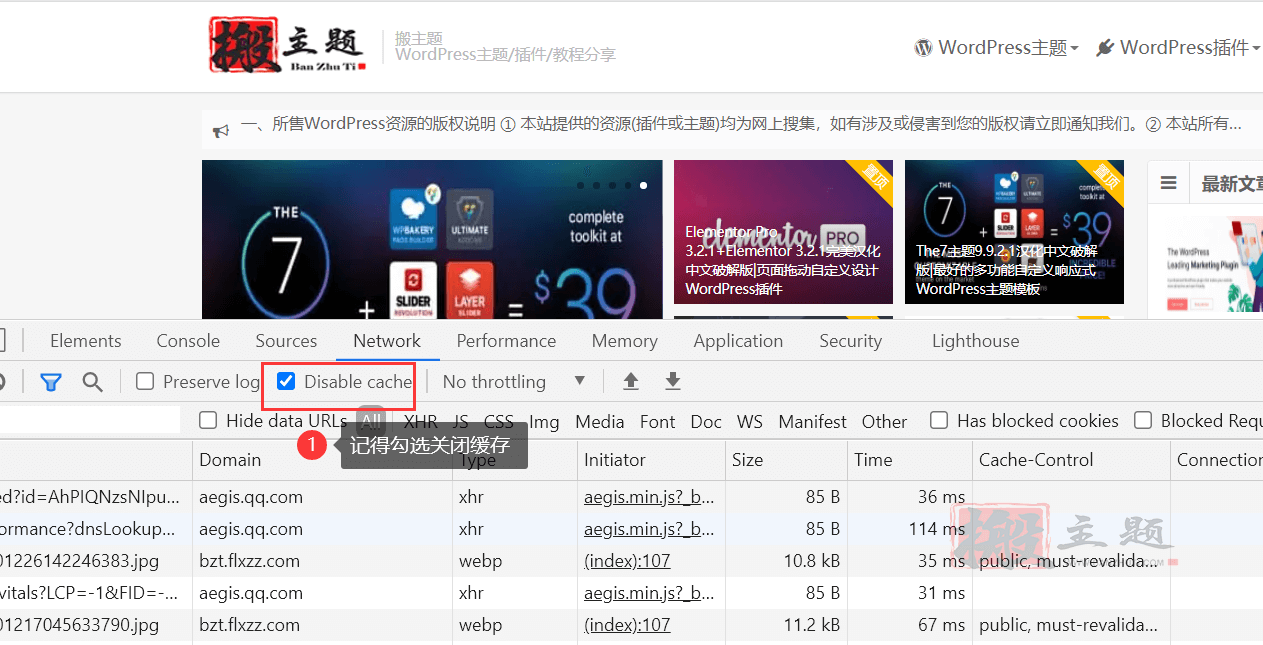Open the Sources tab
This screenshot has width=1263, height=645.
286,341
